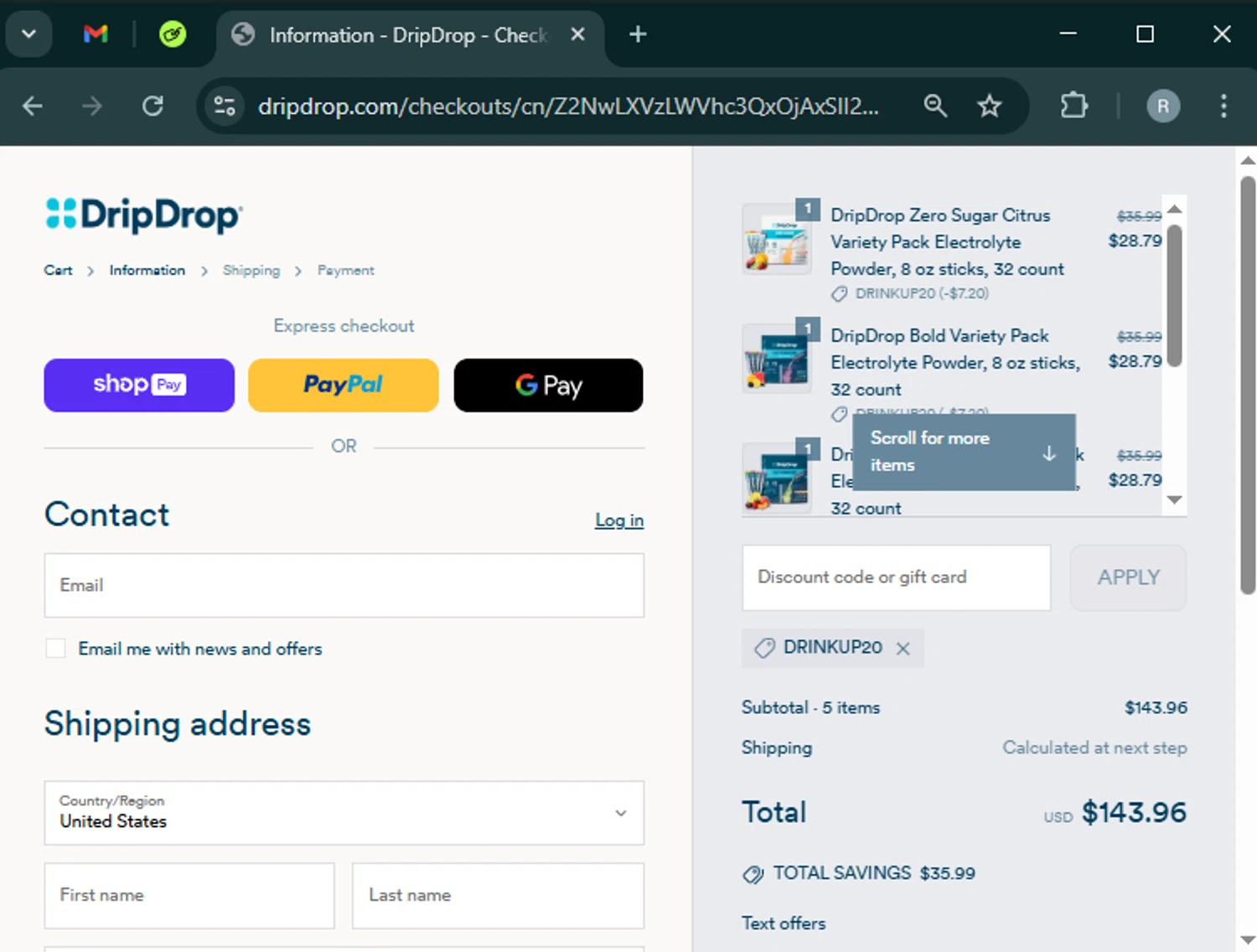This screenshot has width=1257, height=952.
Task: Click DripDrop Zero Sugar Citrus product name
Action: click(x=947, y=242)
